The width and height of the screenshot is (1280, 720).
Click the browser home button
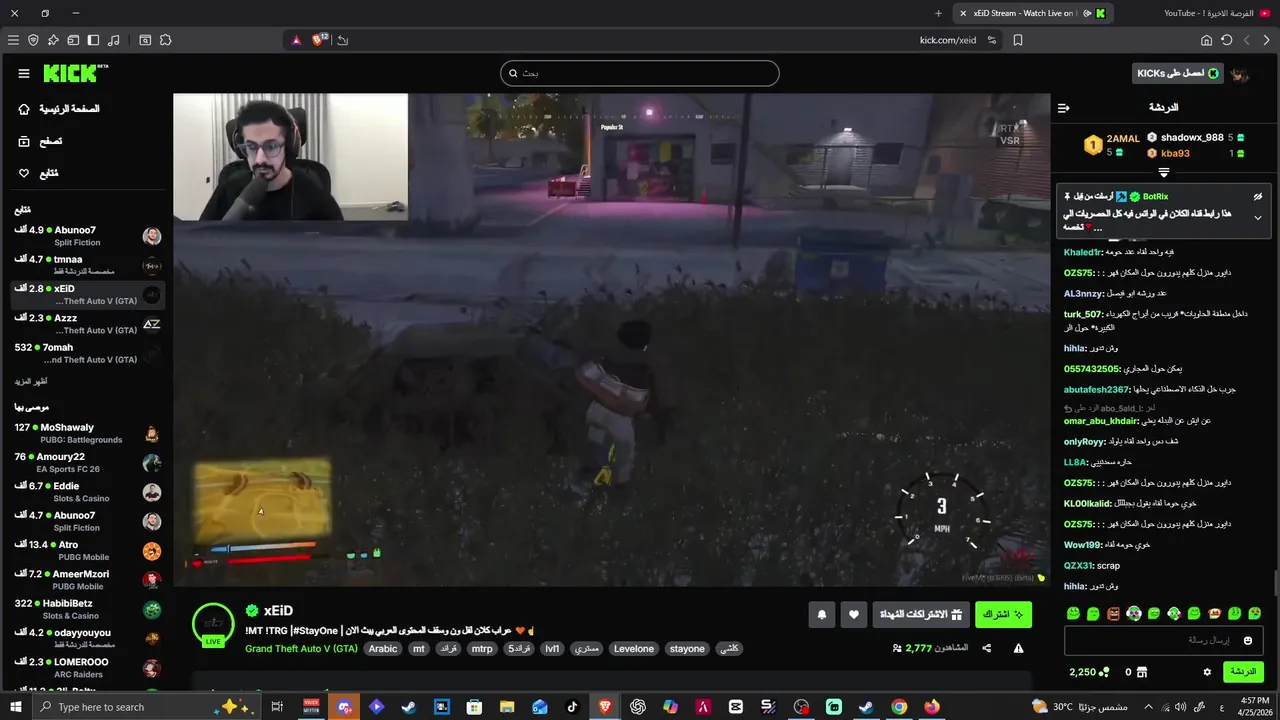(1206, 40)
